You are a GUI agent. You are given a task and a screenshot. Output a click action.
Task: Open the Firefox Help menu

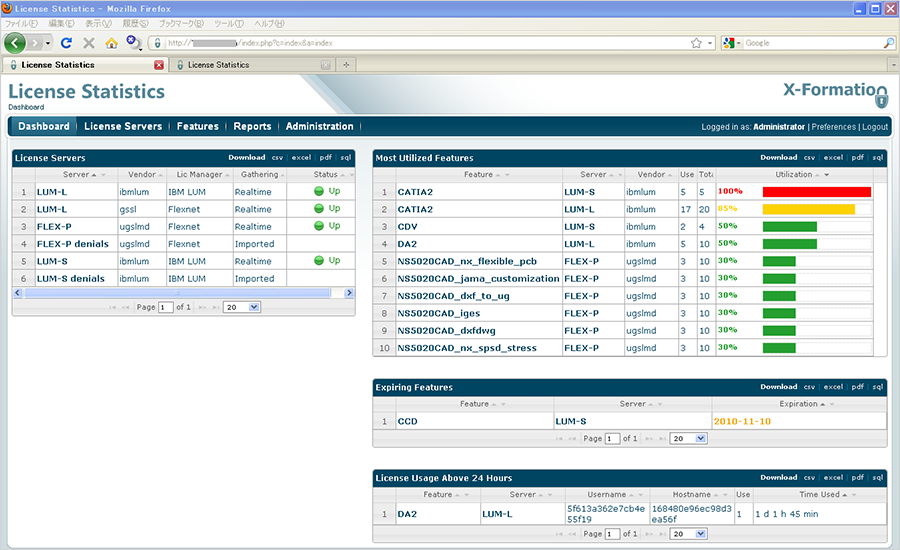[269, 24]
